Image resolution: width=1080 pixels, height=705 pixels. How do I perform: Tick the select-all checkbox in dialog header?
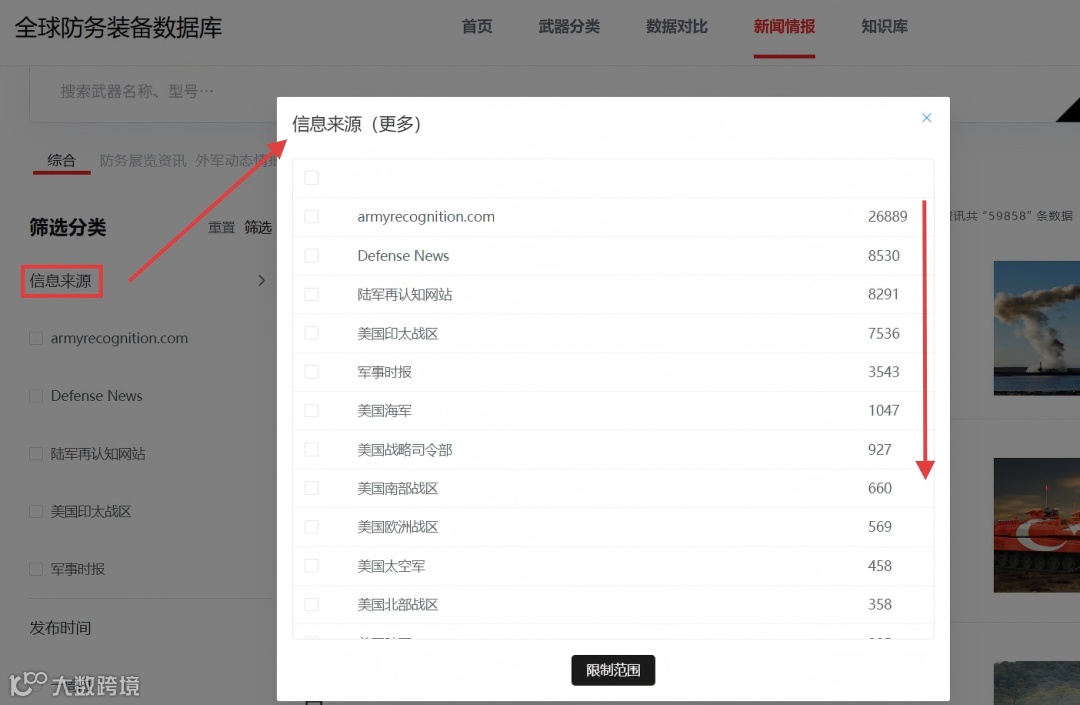[311, 178]
